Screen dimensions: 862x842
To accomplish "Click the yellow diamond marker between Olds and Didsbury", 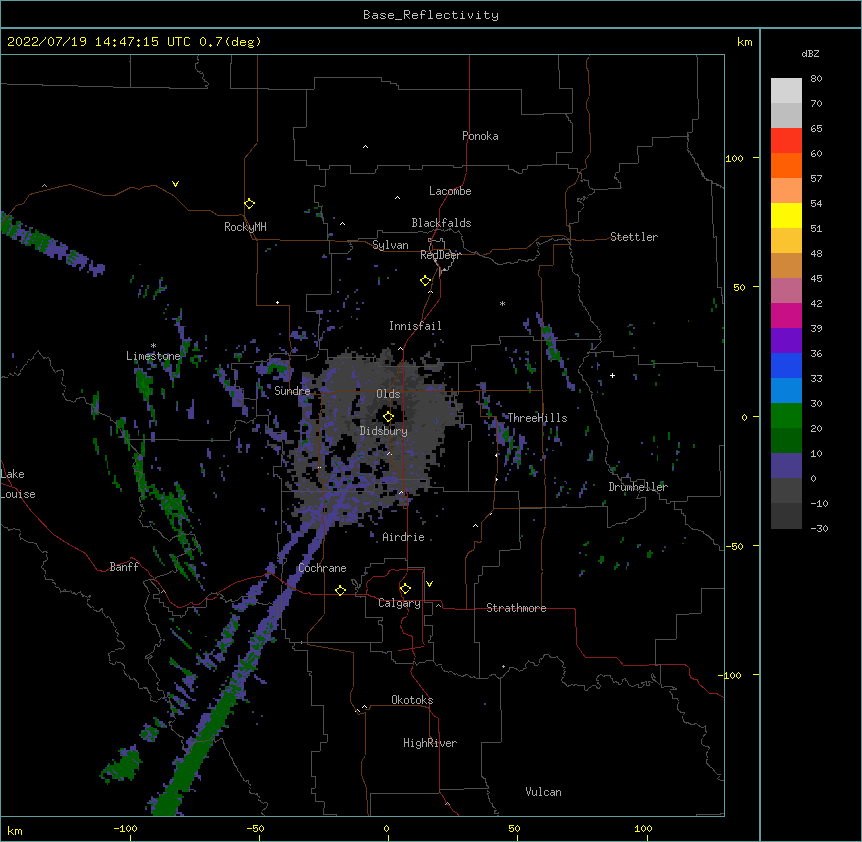I will click(x=389, y=417).
